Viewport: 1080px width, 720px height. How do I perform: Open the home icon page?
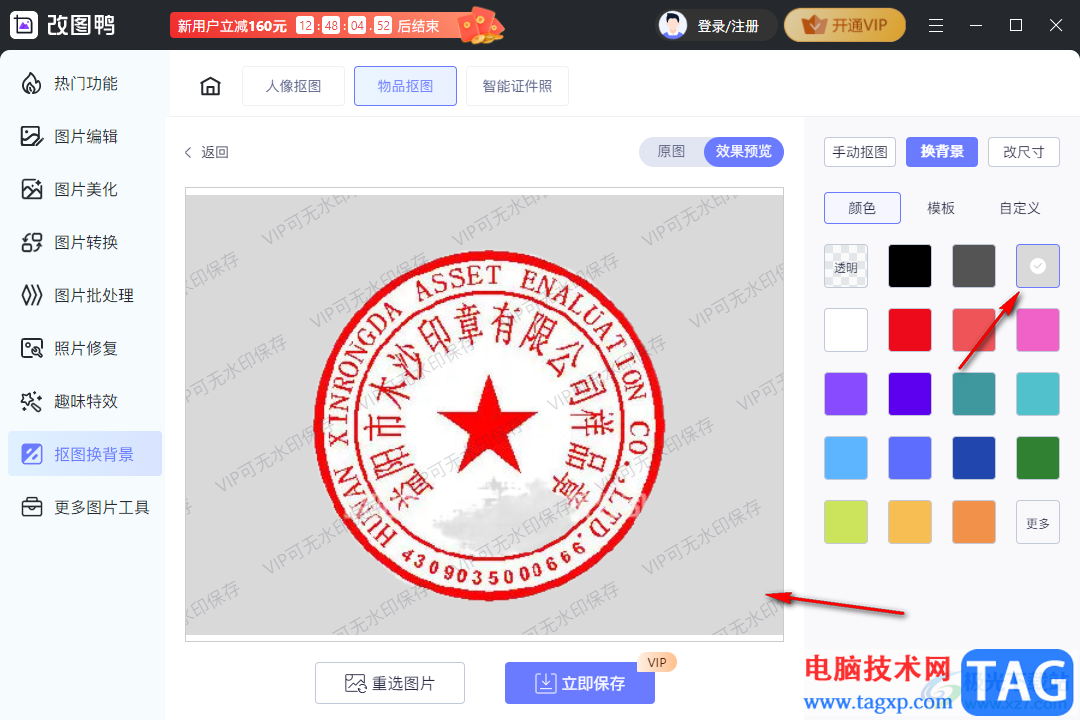click(x=210, y=86)
